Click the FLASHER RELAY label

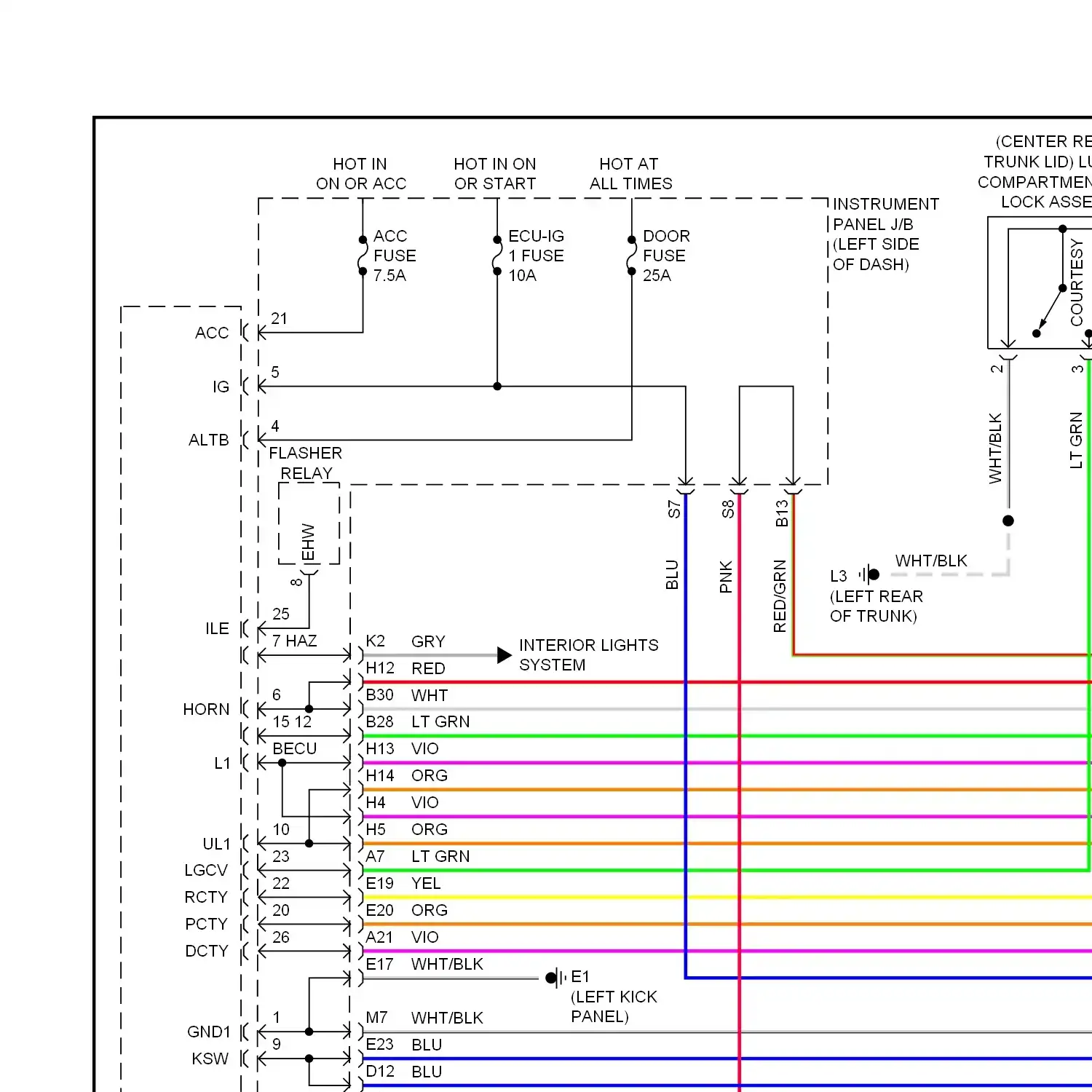306,463
